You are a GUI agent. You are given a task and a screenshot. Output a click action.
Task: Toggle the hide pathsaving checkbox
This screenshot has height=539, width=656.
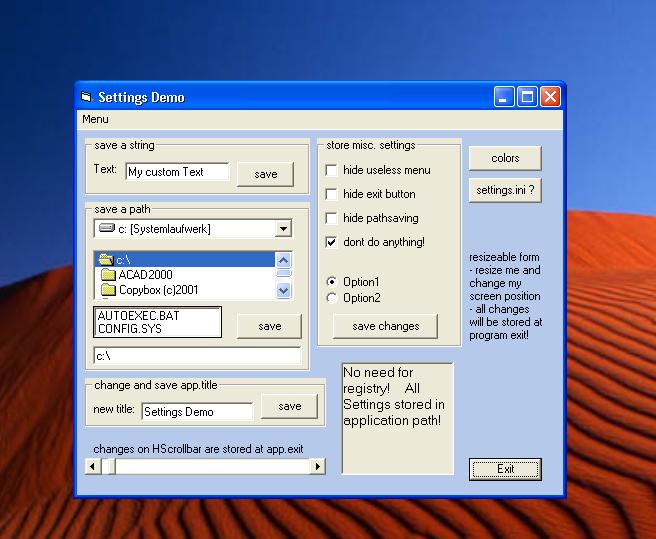point(332,218)
